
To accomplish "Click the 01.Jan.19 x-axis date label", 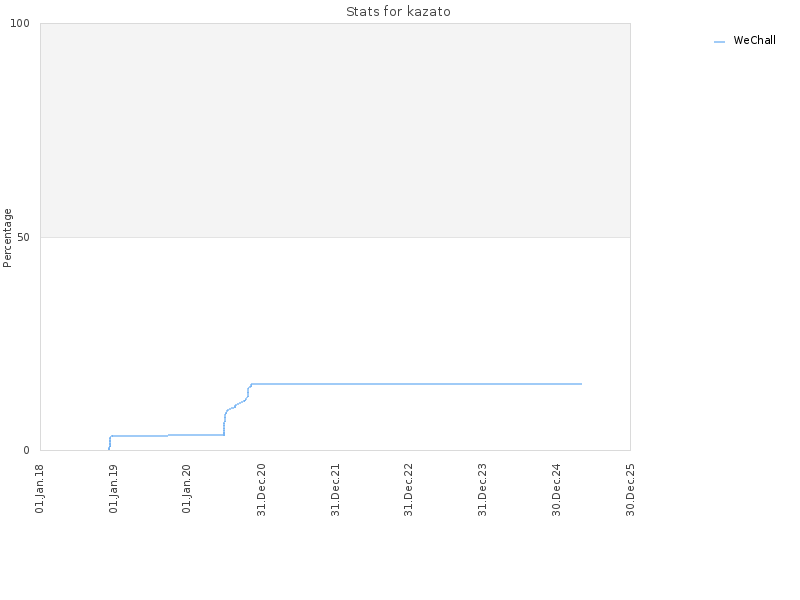I will [x=113, y=489].
